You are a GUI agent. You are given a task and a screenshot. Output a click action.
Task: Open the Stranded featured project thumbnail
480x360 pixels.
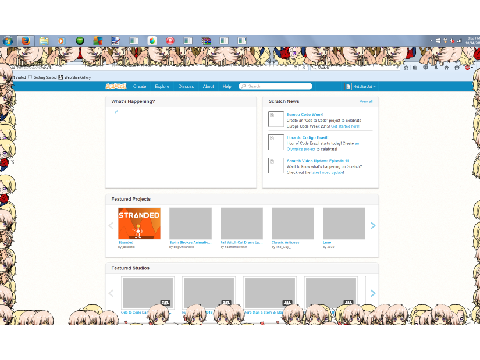point(139,223)
